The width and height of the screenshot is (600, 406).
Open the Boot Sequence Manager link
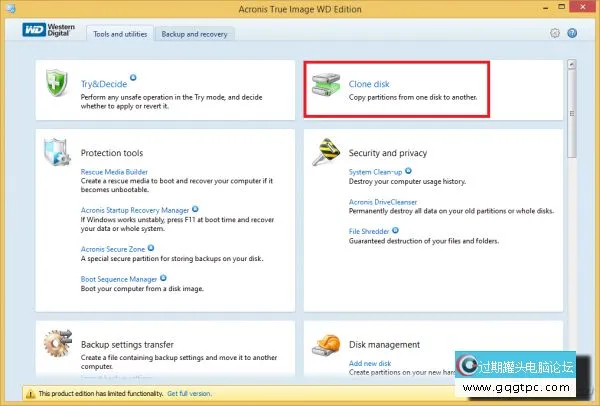pos(118,279)
